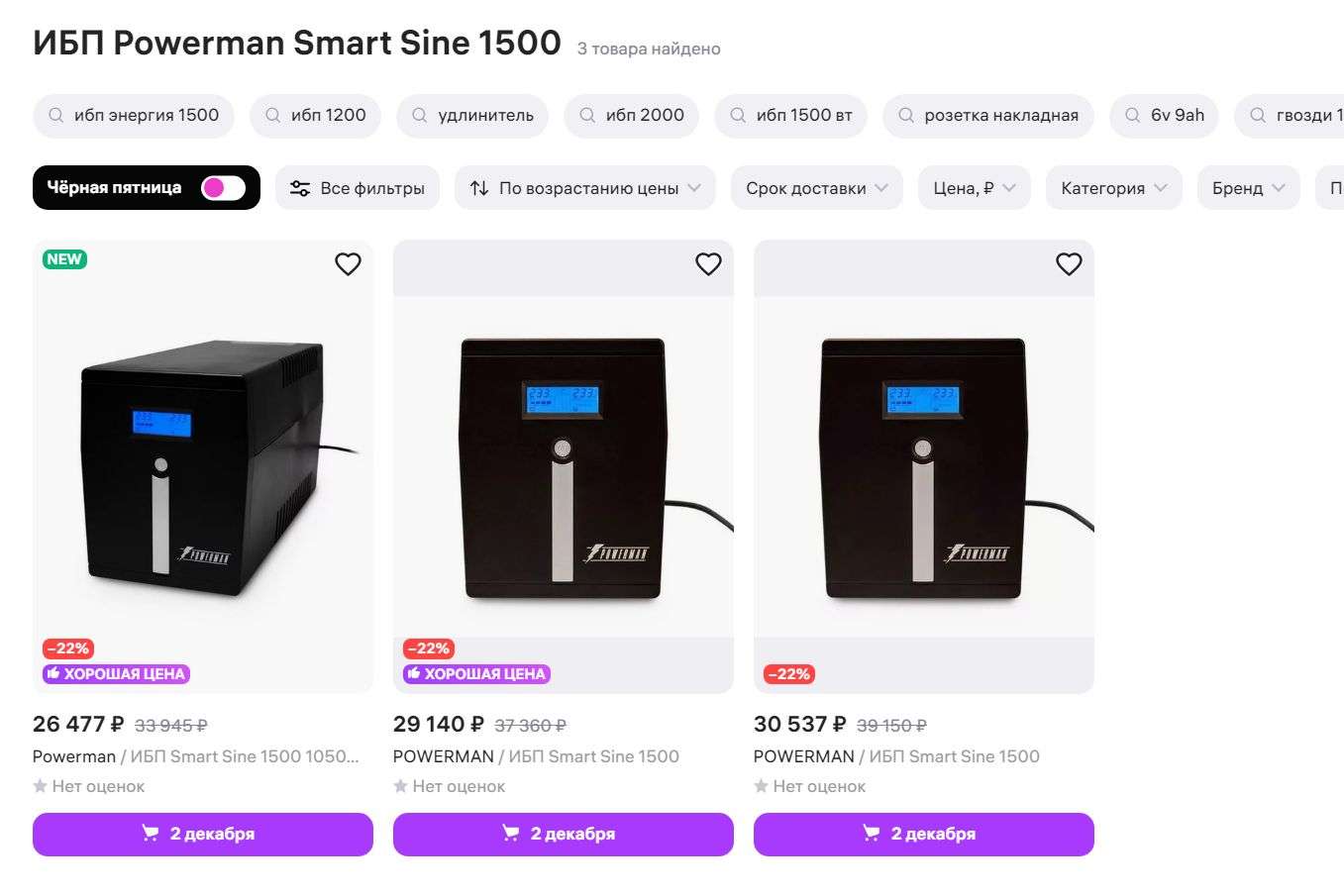
Task: Click the filter sliders icon
Action: (x=300, y=188)
